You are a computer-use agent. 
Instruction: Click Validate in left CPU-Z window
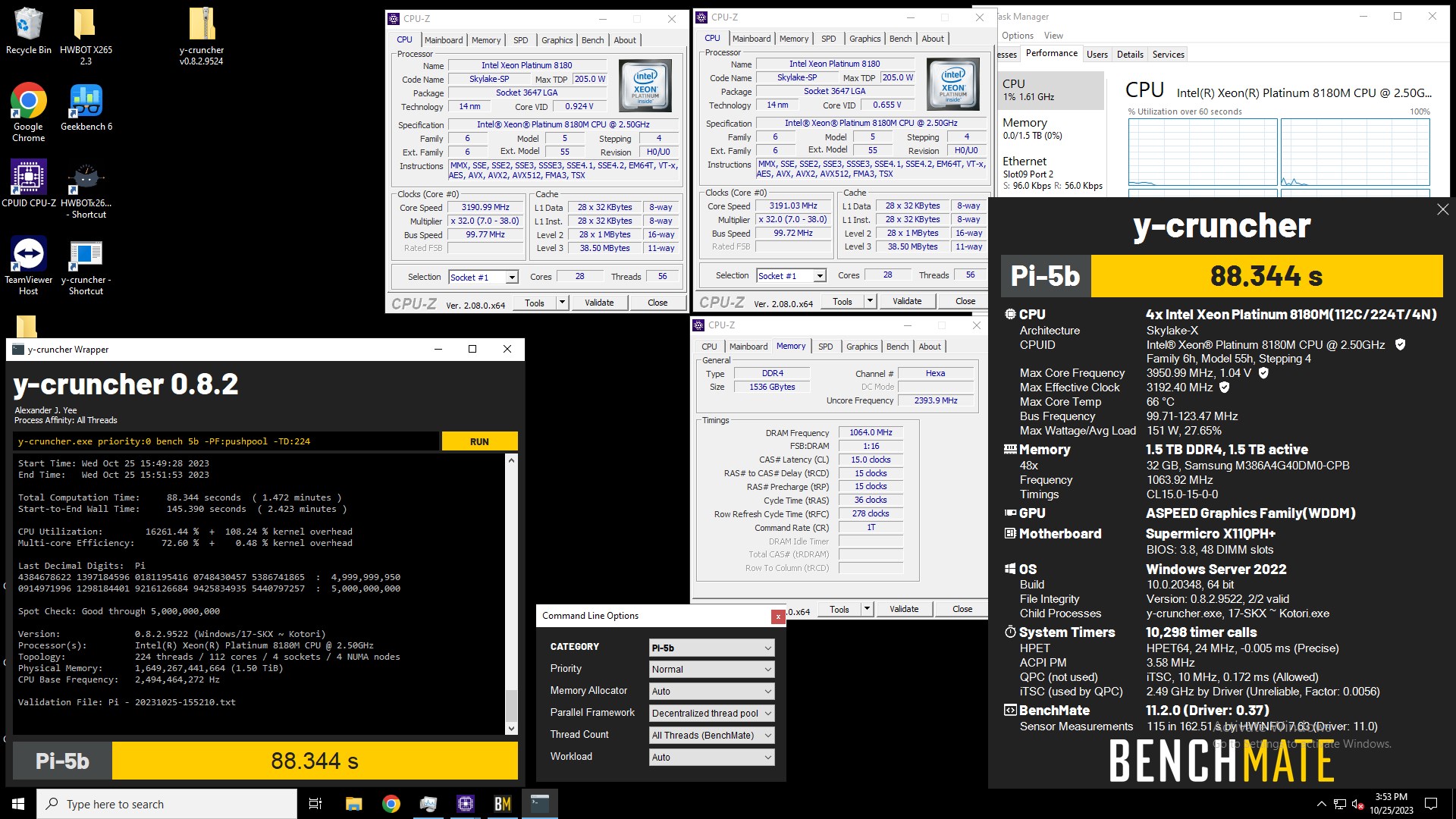click(x=599, y=303)
